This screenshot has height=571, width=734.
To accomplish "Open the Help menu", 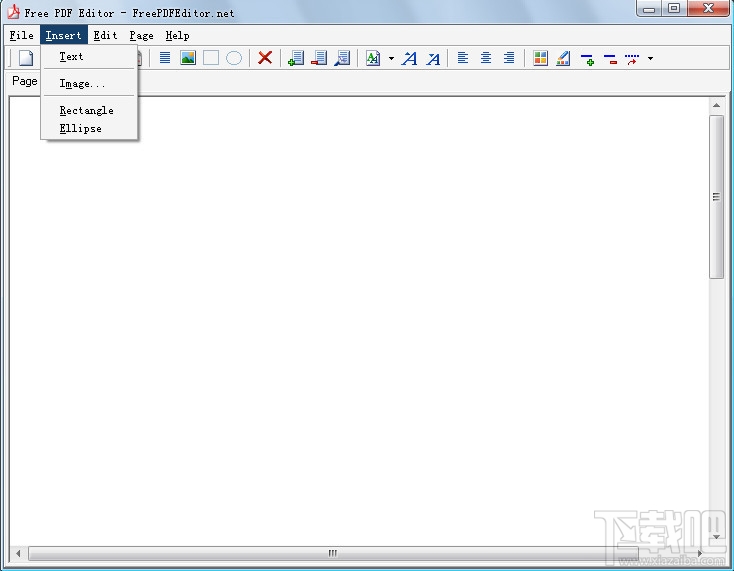I will pyautogui.click(x=177, y=36).
